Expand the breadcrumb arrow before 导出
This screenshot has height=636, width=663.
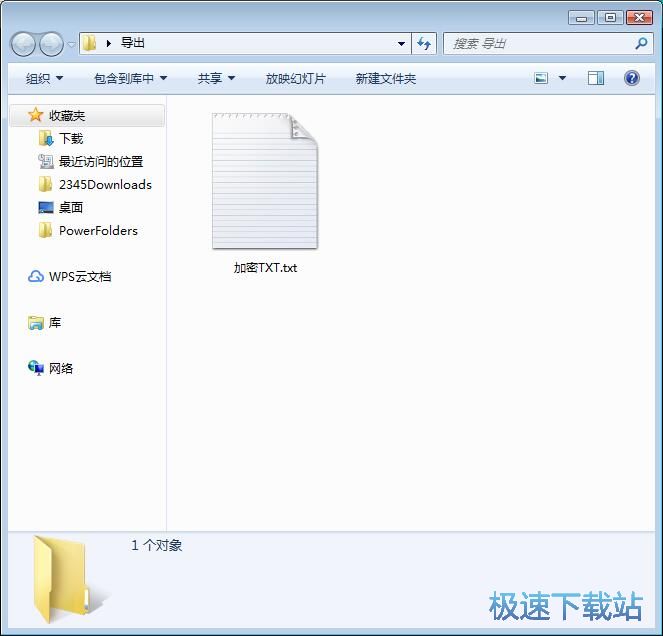[x=109, y=43]
